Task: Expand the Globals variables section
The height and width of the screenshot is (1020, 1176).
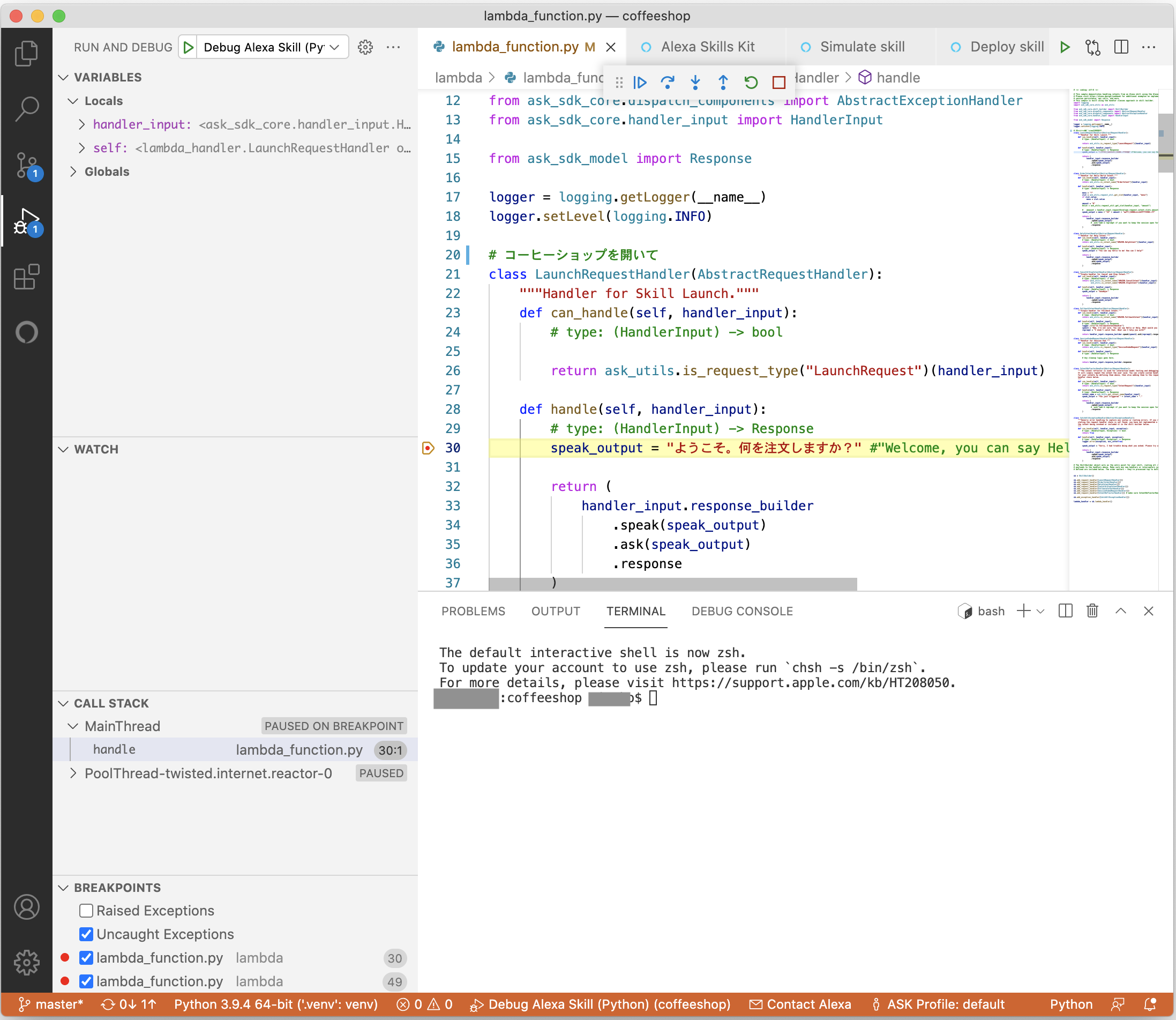Action: click(73, 172)
